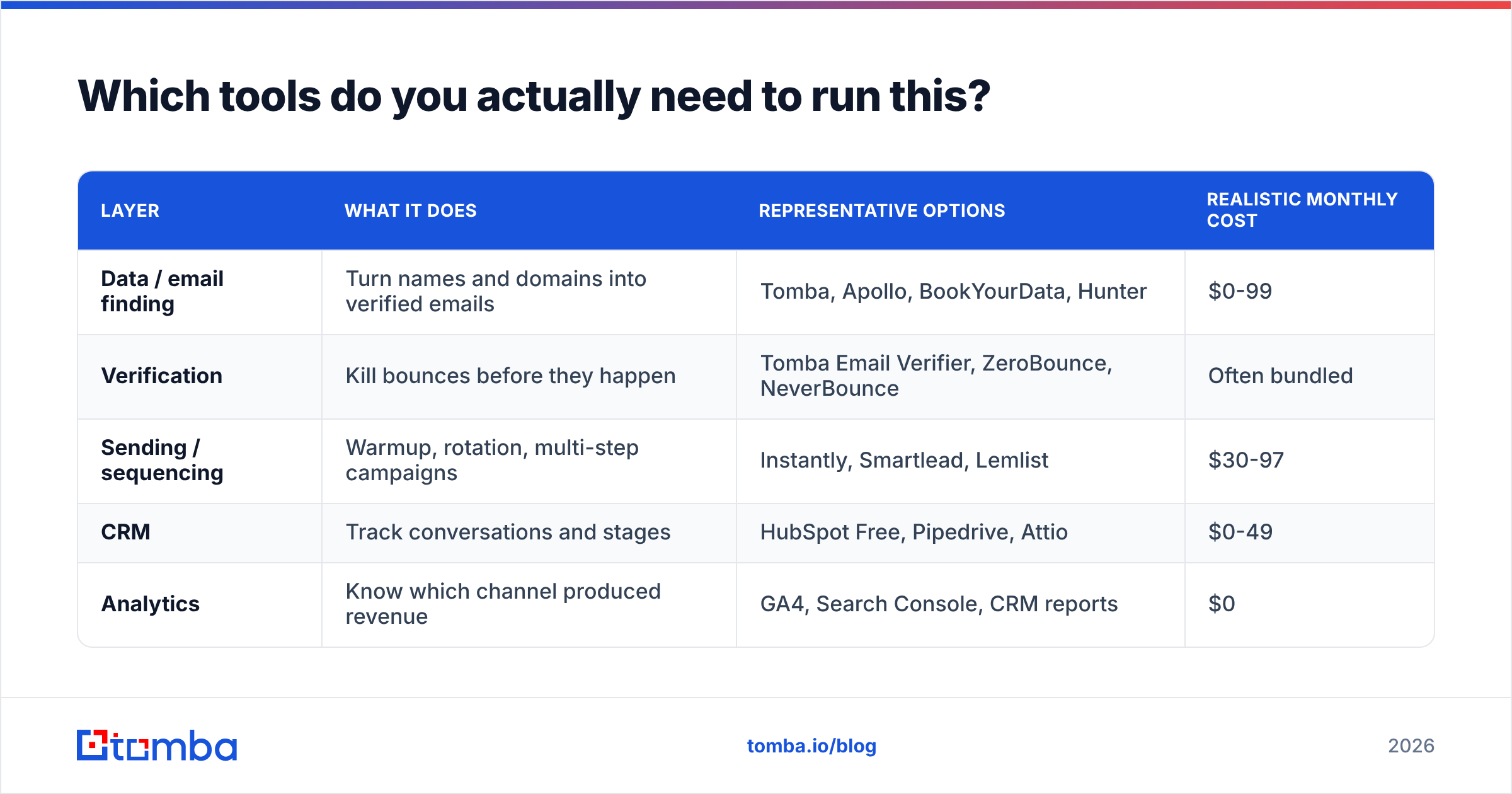Click 'Tomba, Apollo, BookYourData, Hunter' cell

(x=961, y=292)
